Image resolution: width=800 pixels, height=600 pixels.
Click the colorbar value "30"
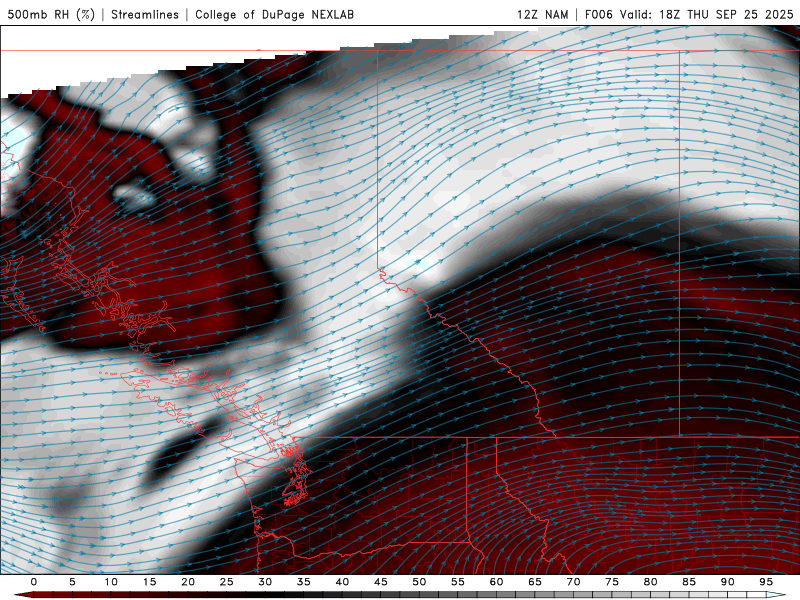pos(265,582)
